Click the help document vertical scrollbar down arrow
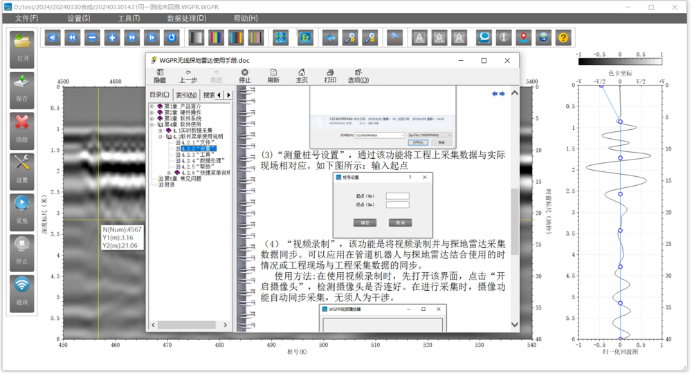The width and height of the screenshot is (692, 374). pos(515,325)
